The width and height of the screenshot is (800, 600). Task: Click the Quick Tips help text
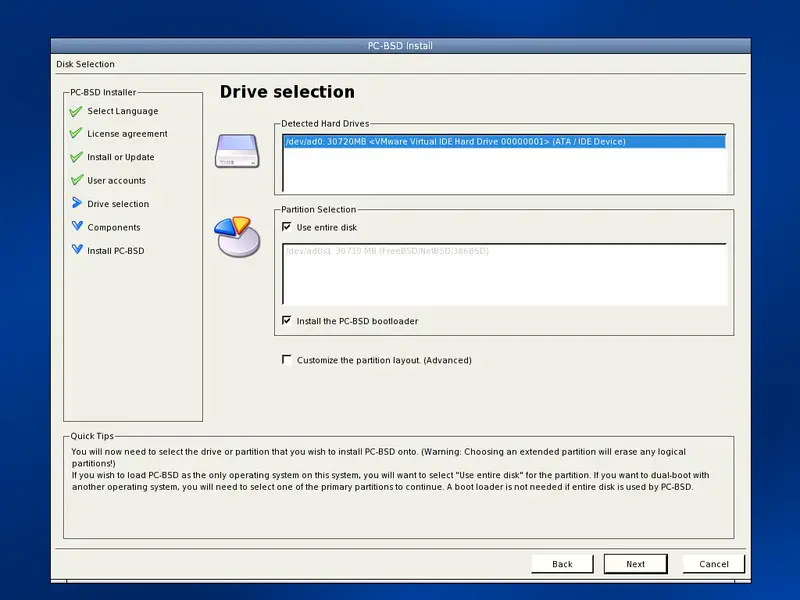390,469
